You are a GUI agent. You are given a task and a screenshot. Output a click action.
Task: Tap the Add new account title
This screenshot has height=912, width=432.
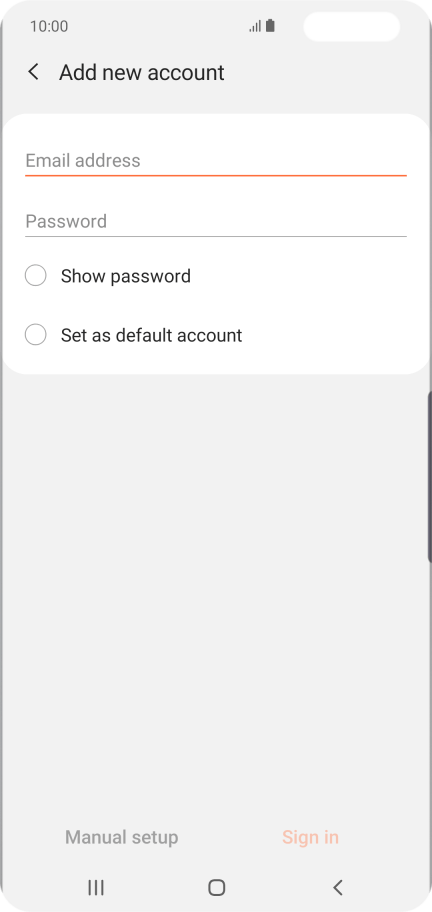[142, 73]
